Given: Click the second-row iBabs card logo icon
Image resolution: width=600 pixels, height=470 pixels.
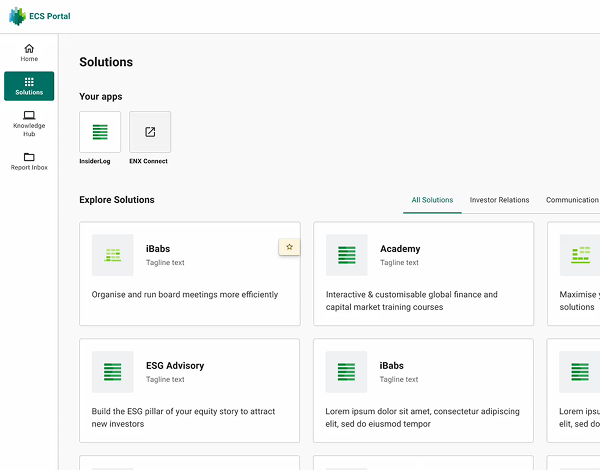Looking at the screenshot, I should (346, 372).
